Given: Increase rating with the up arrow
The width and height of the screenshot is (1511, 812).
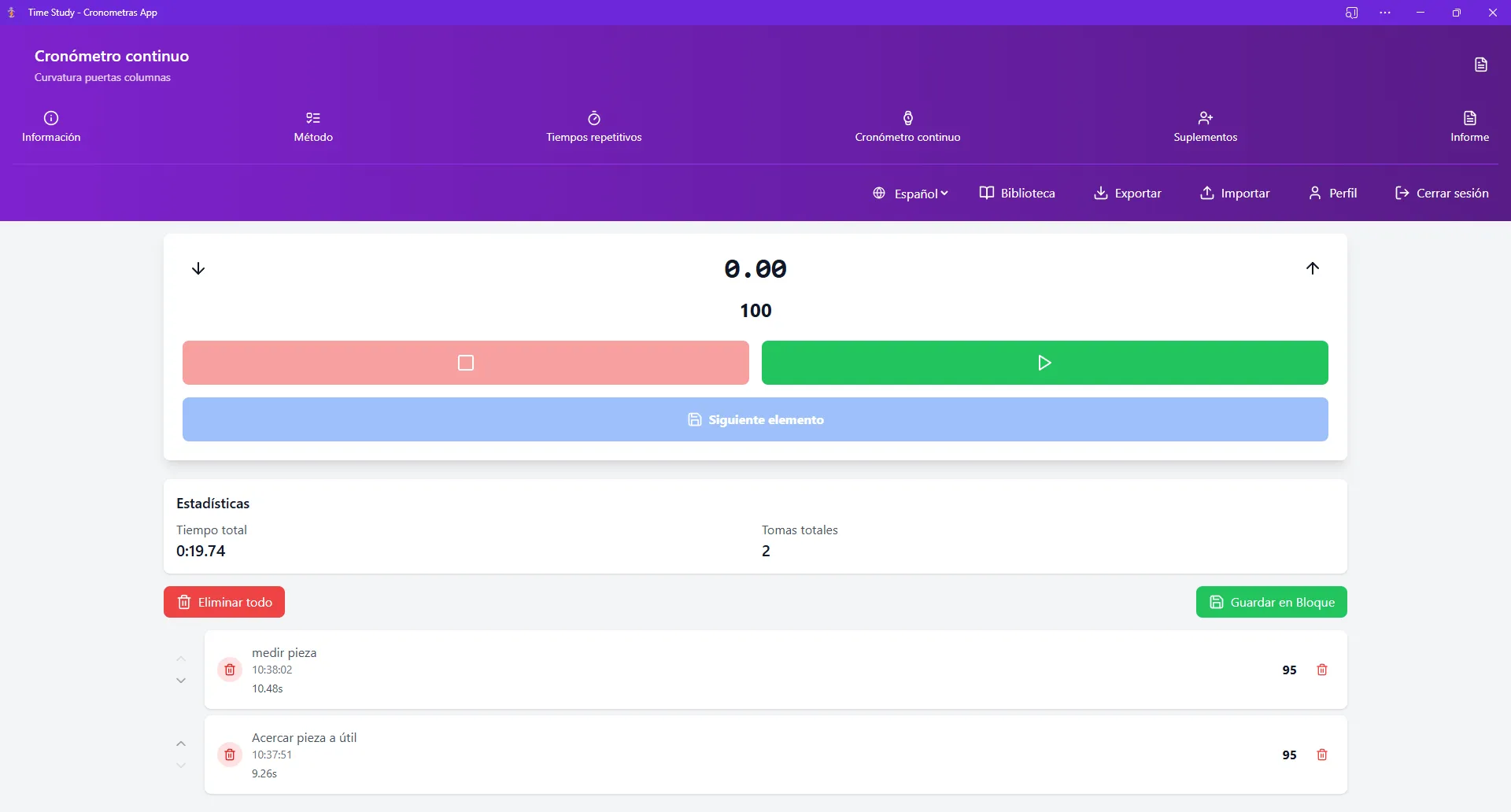Looking at the screenshot, I should tap(1313, 268).
